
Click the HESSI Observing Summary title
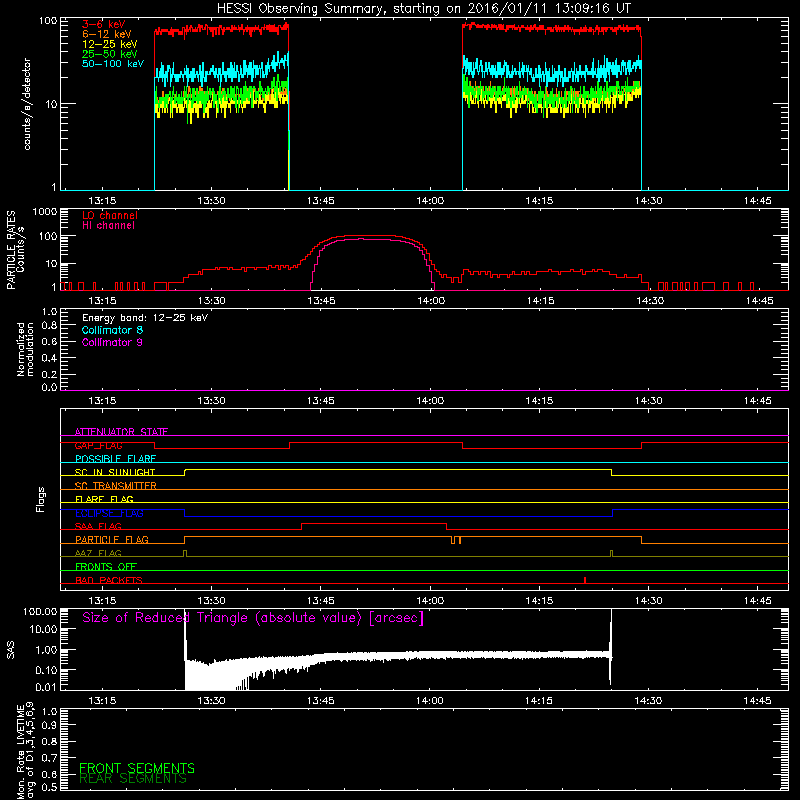424,9
